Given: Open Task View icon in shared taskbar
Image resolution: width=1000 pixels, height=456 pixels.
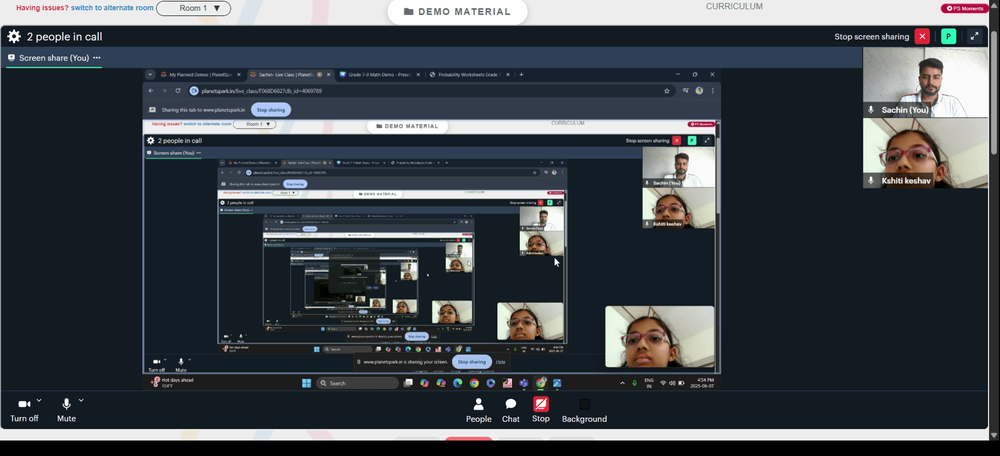Looking at the screenshot, I should click(408, 383).
